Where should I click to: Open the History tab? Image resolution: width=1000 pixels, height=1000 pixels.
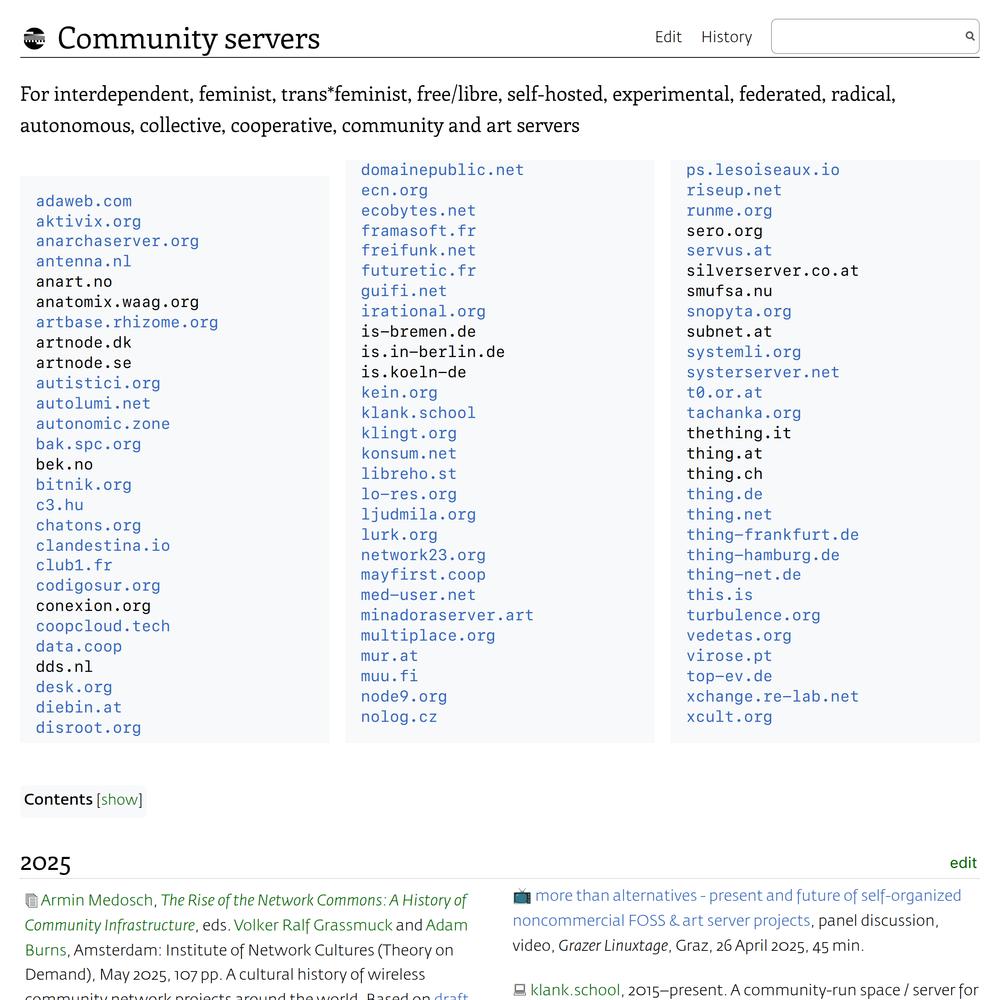click(726, 37)
